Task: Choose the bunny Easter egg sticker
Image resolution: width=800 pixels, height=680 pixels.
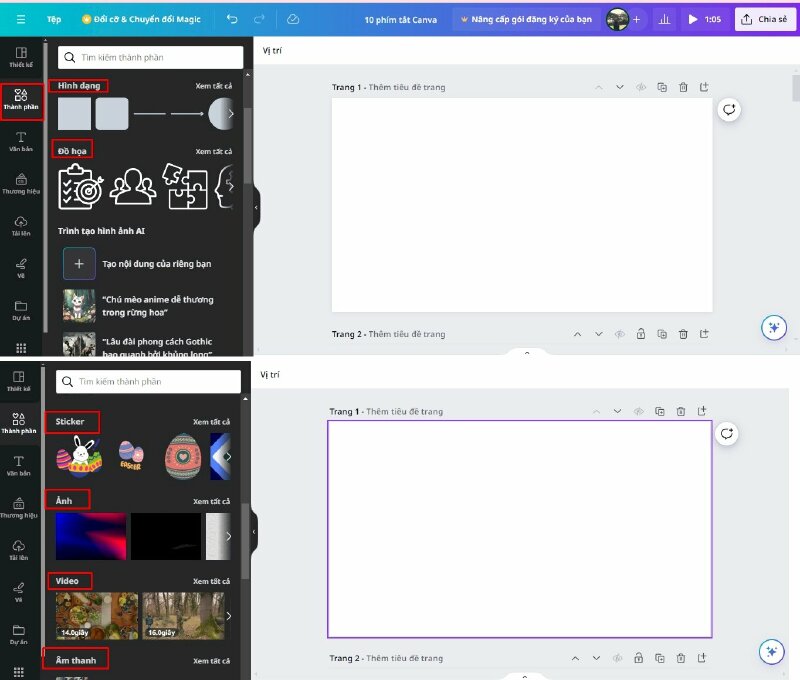Action: [78, 456]
